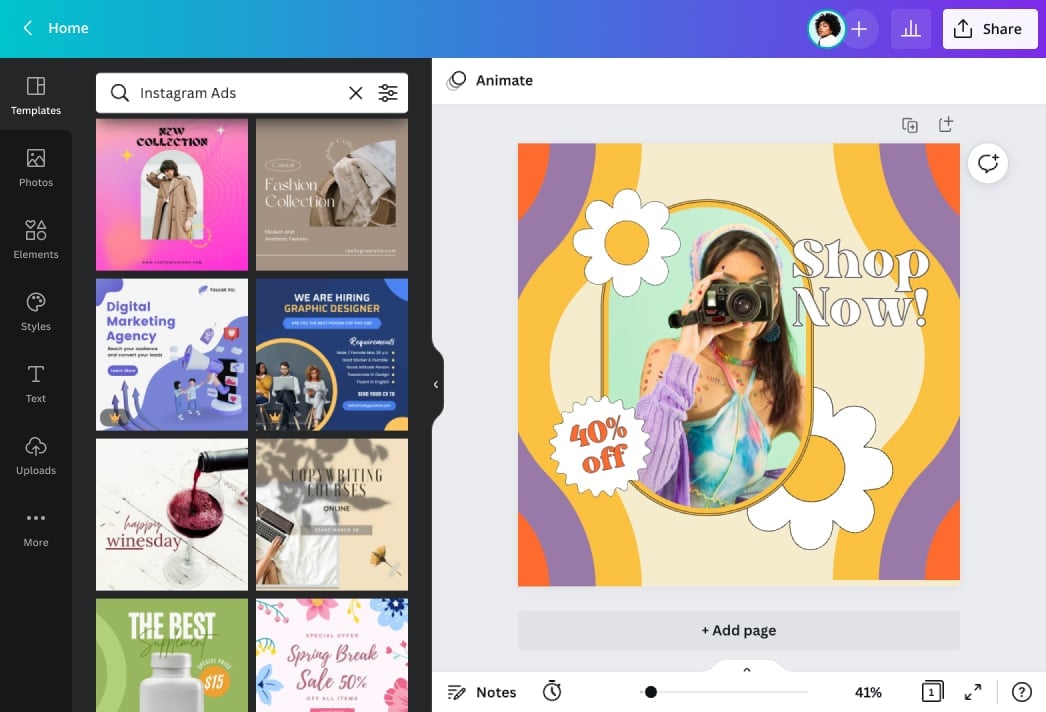Enter fullscreen view
1046x712 pixels.
point(972,691)
